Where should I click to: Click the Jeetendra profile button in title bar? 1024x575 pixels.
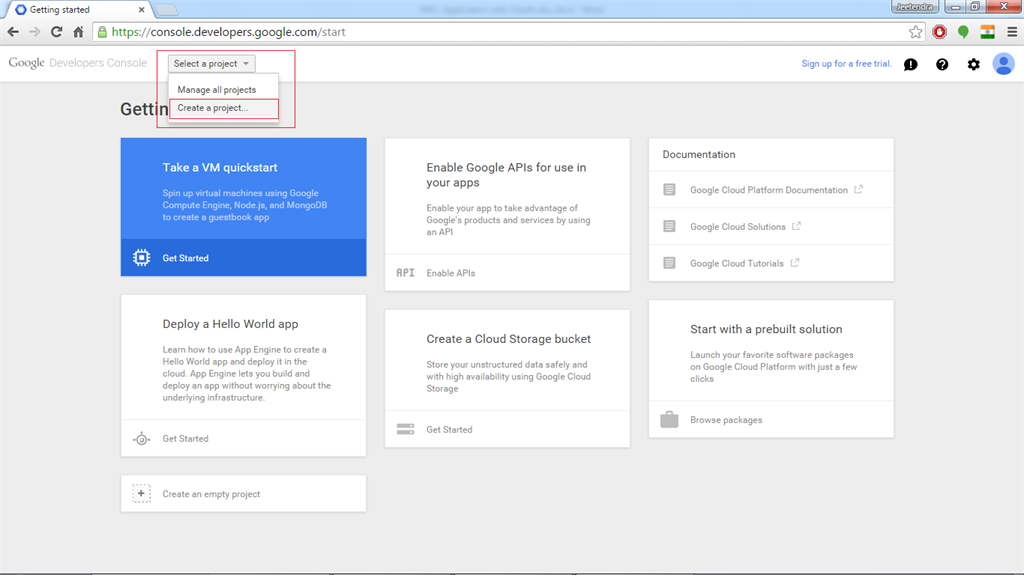(x=916, y=7)
